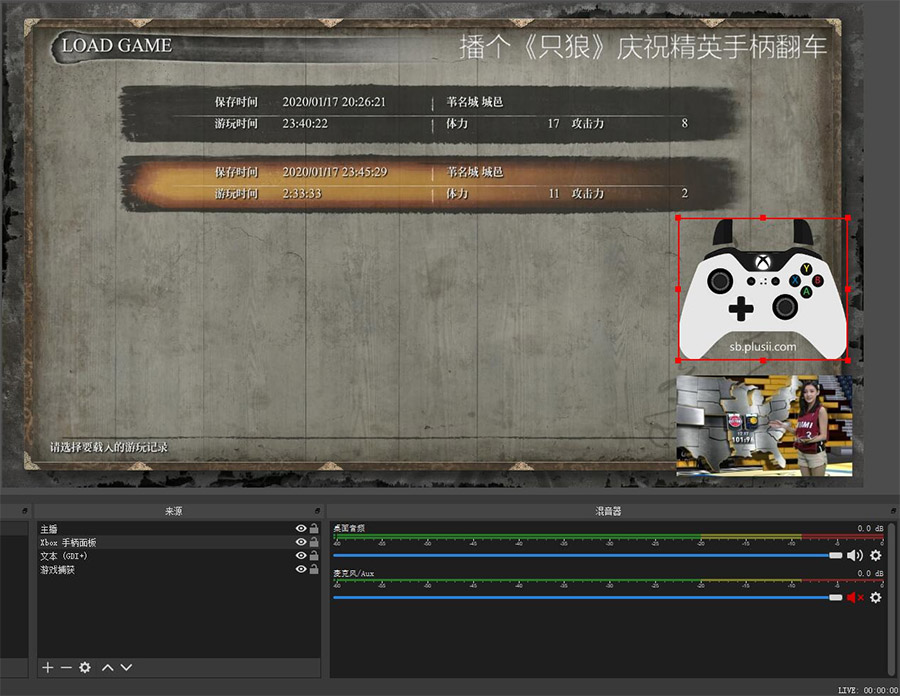
Task: Click the top-middle red handle of controller source
Action: 763,218
